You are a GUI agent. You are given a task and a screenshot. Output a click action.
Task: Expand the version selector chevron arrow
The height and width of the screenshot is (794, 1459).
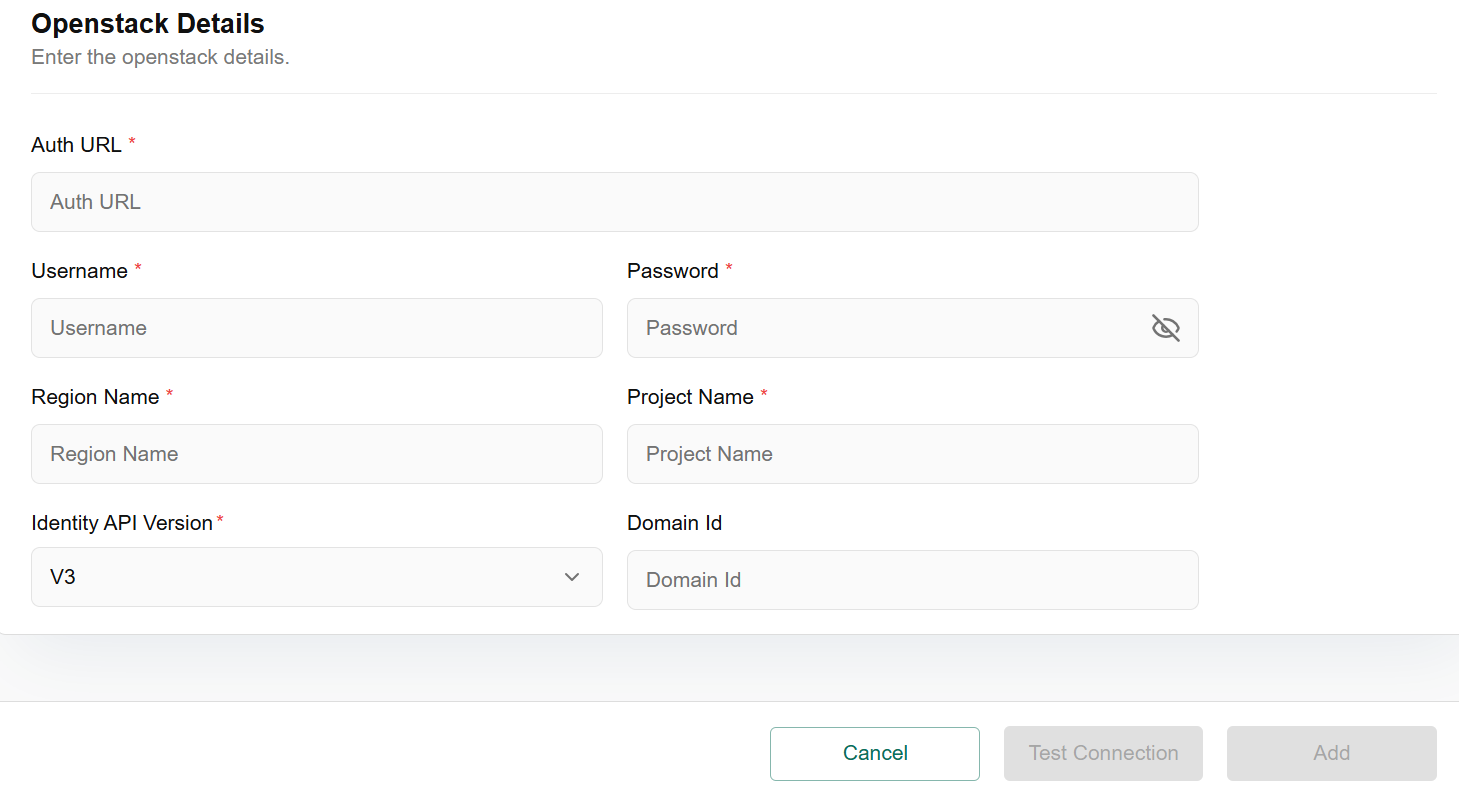(x=572, y=577)
